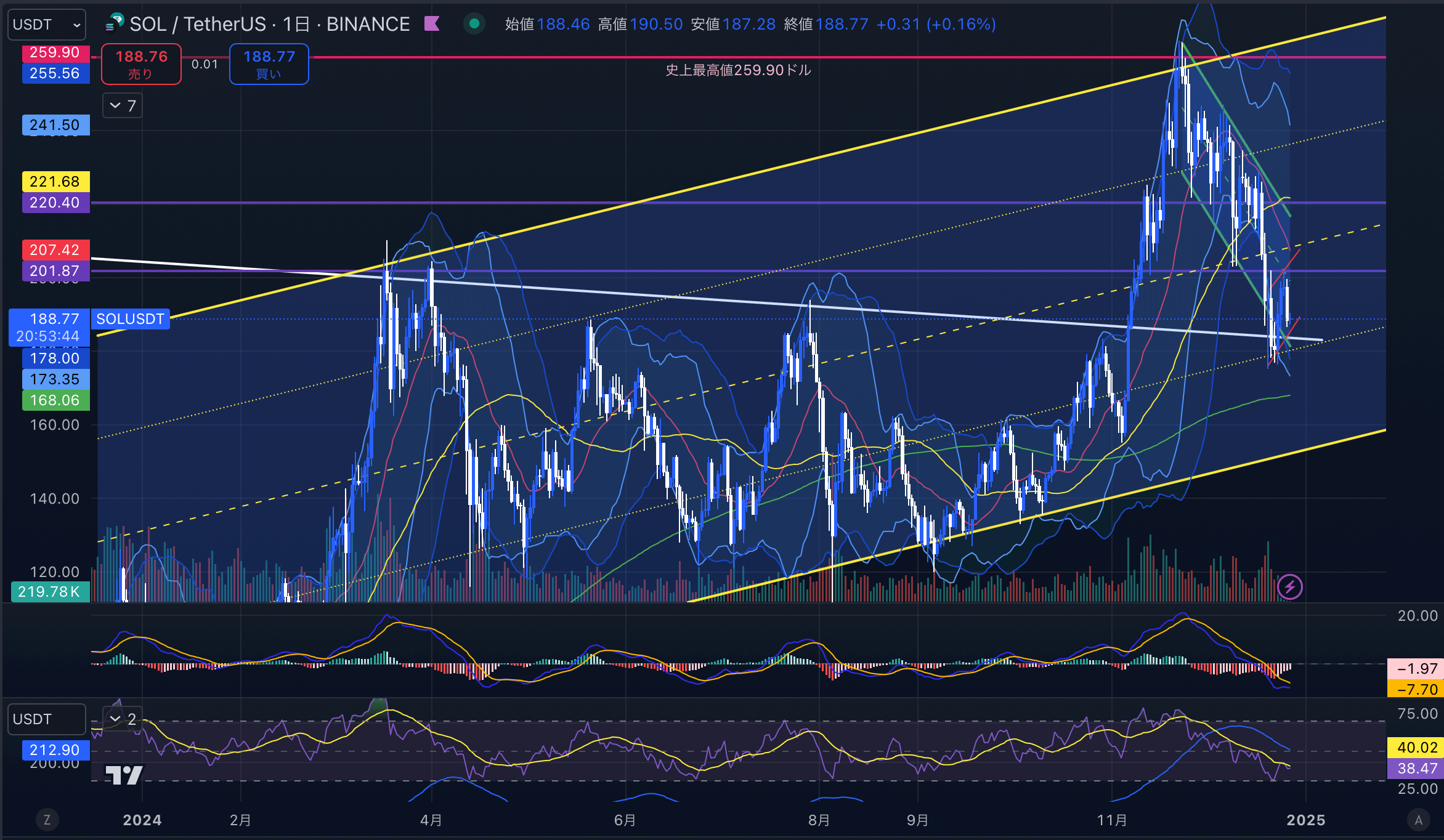The height and width of the screenshot is (840, 1444).
Task: Click the 2024 time axis label
Action: (x=142, y=820)
